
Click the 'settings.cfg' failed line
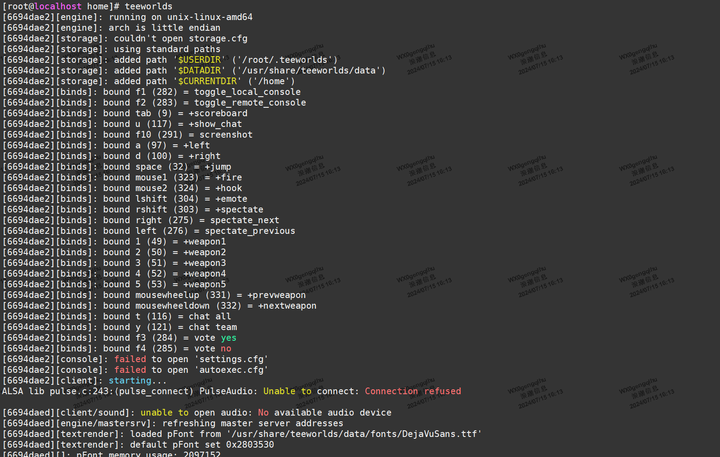pyautogui.click(x=135, y=359)
